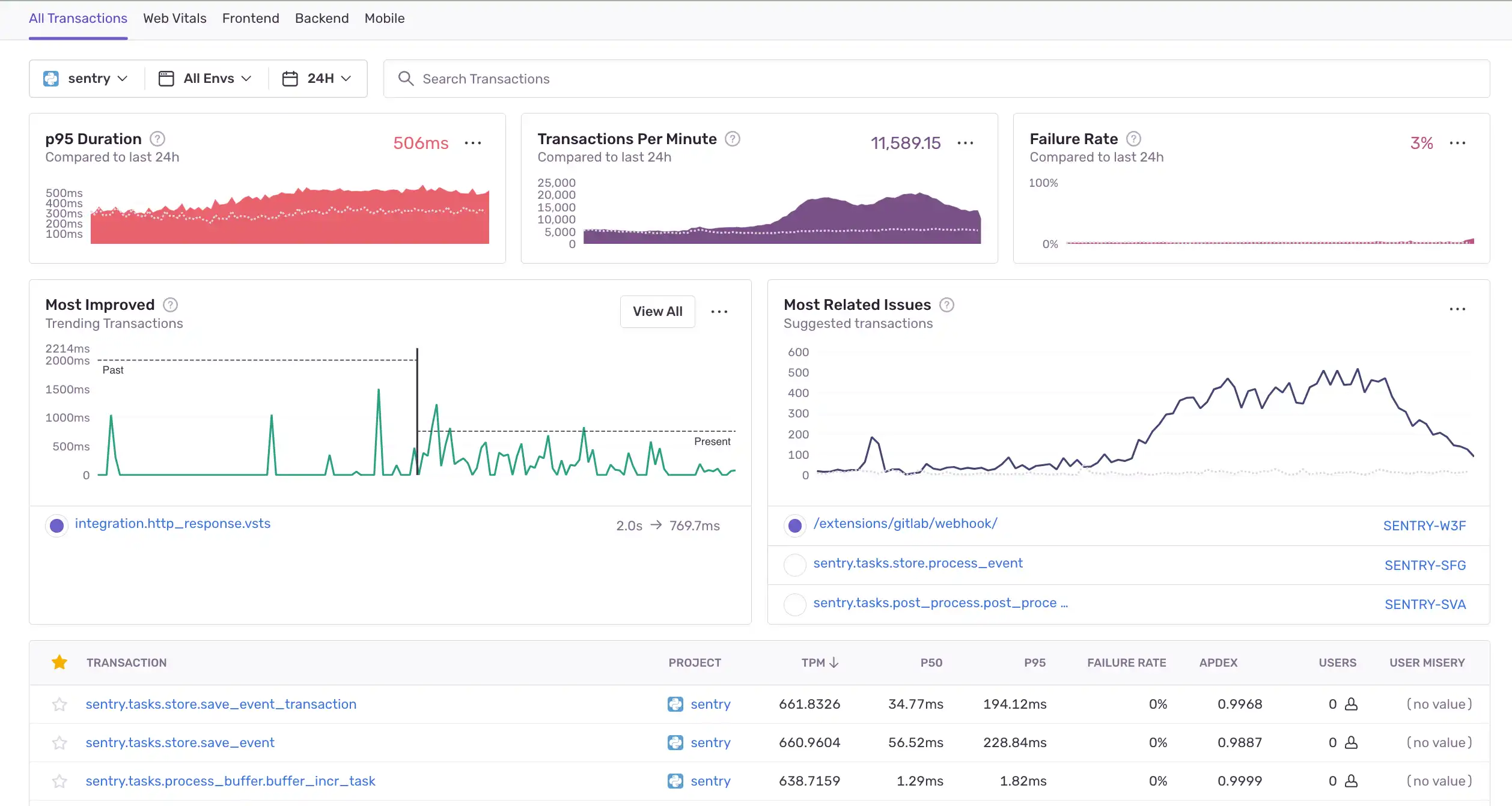Select sentry.tasks.store.process_event radio button
The width and height of the screenshot is (1512, 806).
pyautogui.click(x=795, y=565)
